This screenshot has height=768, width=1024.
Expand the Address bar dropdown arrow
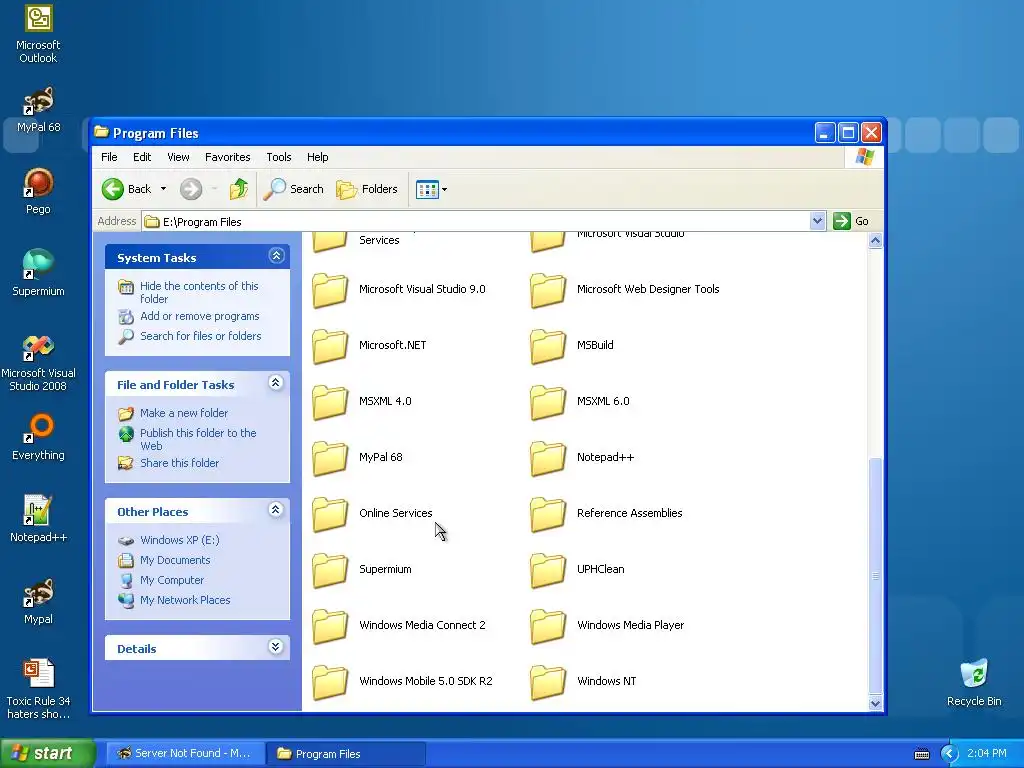pyautogui.click(x=817, y=221)
